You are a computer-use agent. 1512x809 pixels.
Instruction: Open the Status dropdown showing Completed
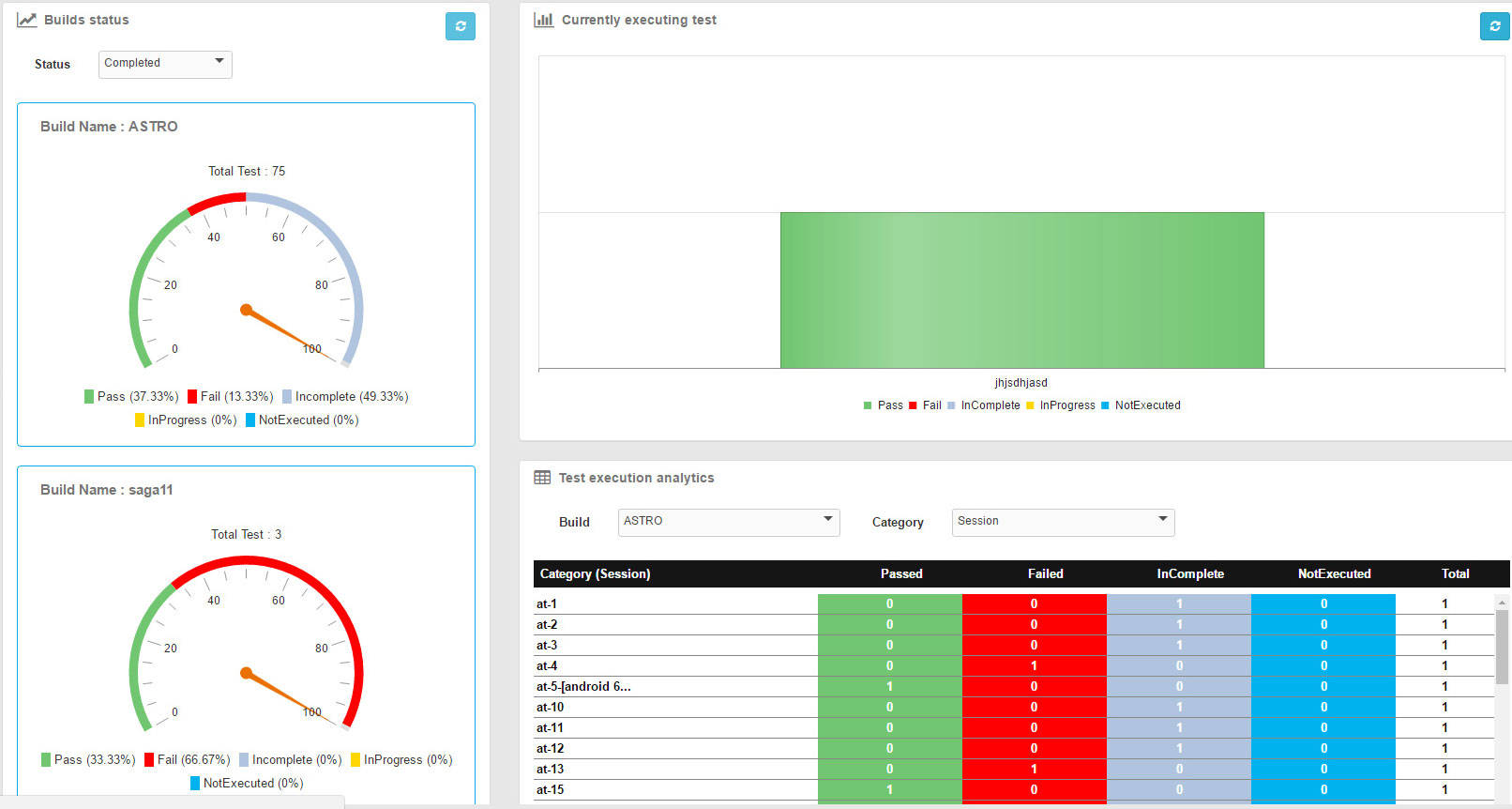point(165,64)
